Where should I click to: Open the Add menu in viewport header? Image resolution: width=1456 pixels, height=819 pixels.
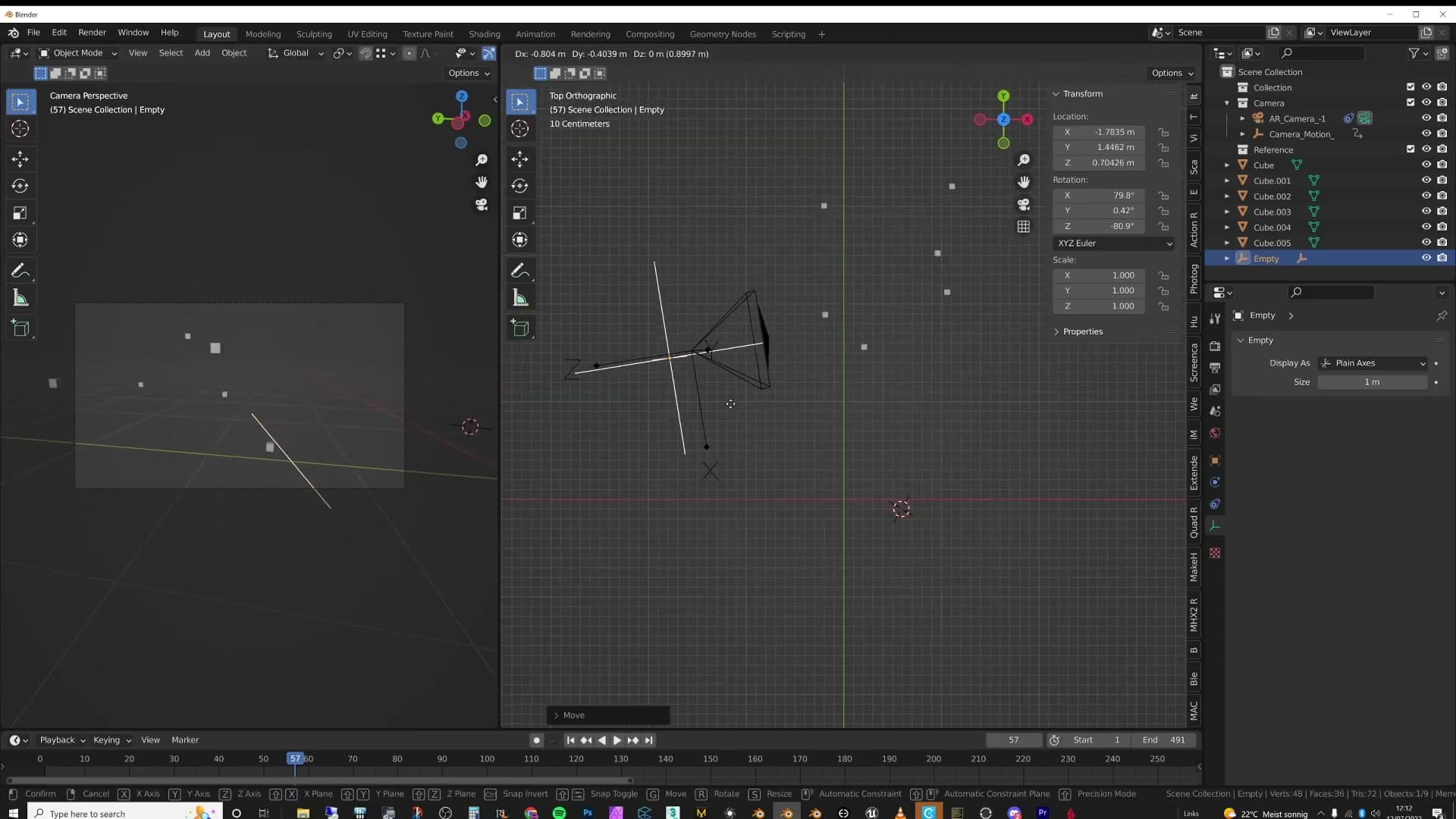(x=202, y=53)
